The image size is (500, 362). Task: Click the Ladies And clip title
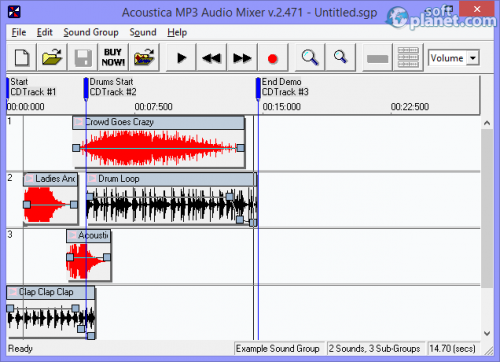[55, 179]
